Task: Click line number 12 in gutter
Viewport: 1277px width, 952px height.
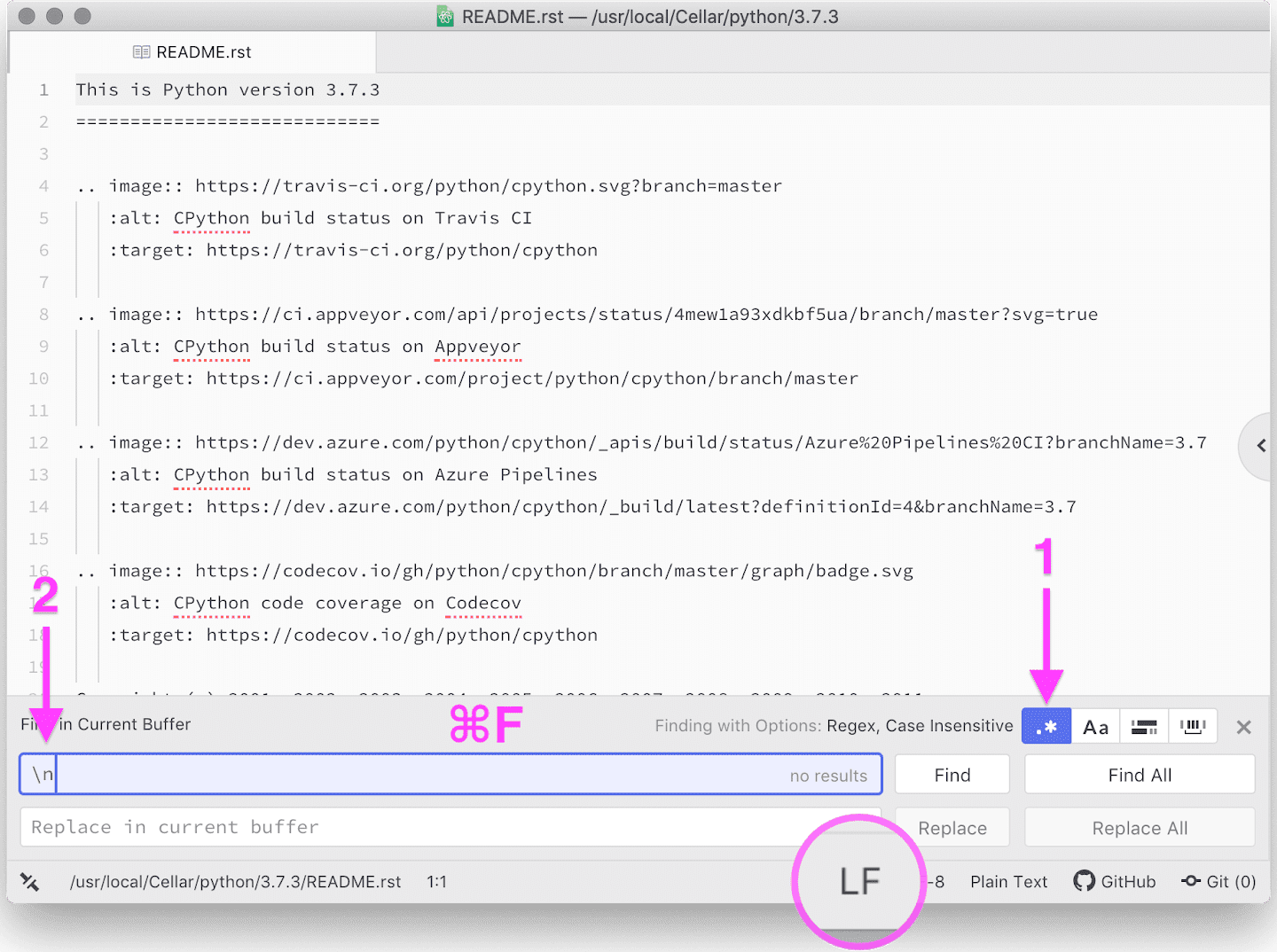Action: pyautogui.click(x=38, y=443)
